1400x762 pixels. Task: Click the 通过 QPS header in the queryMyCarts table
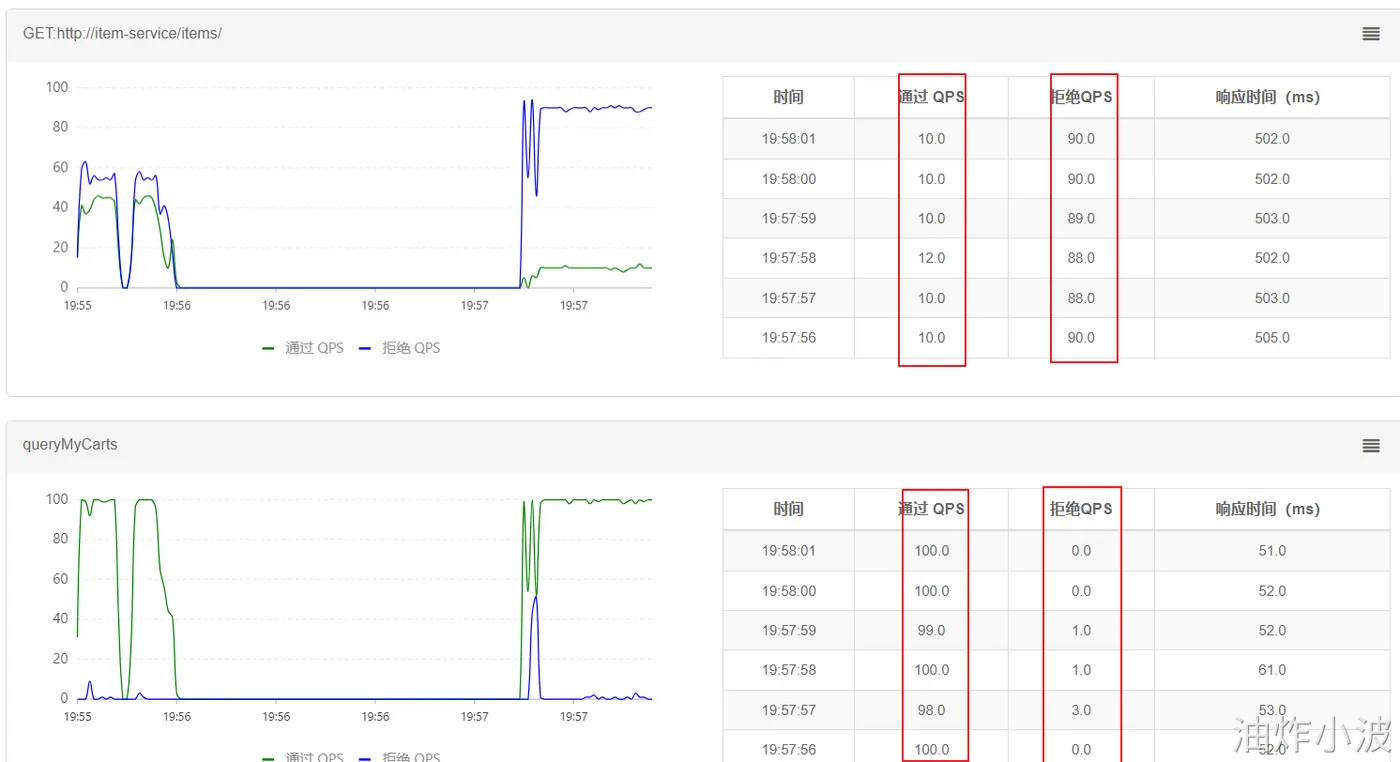coord(931,509)
